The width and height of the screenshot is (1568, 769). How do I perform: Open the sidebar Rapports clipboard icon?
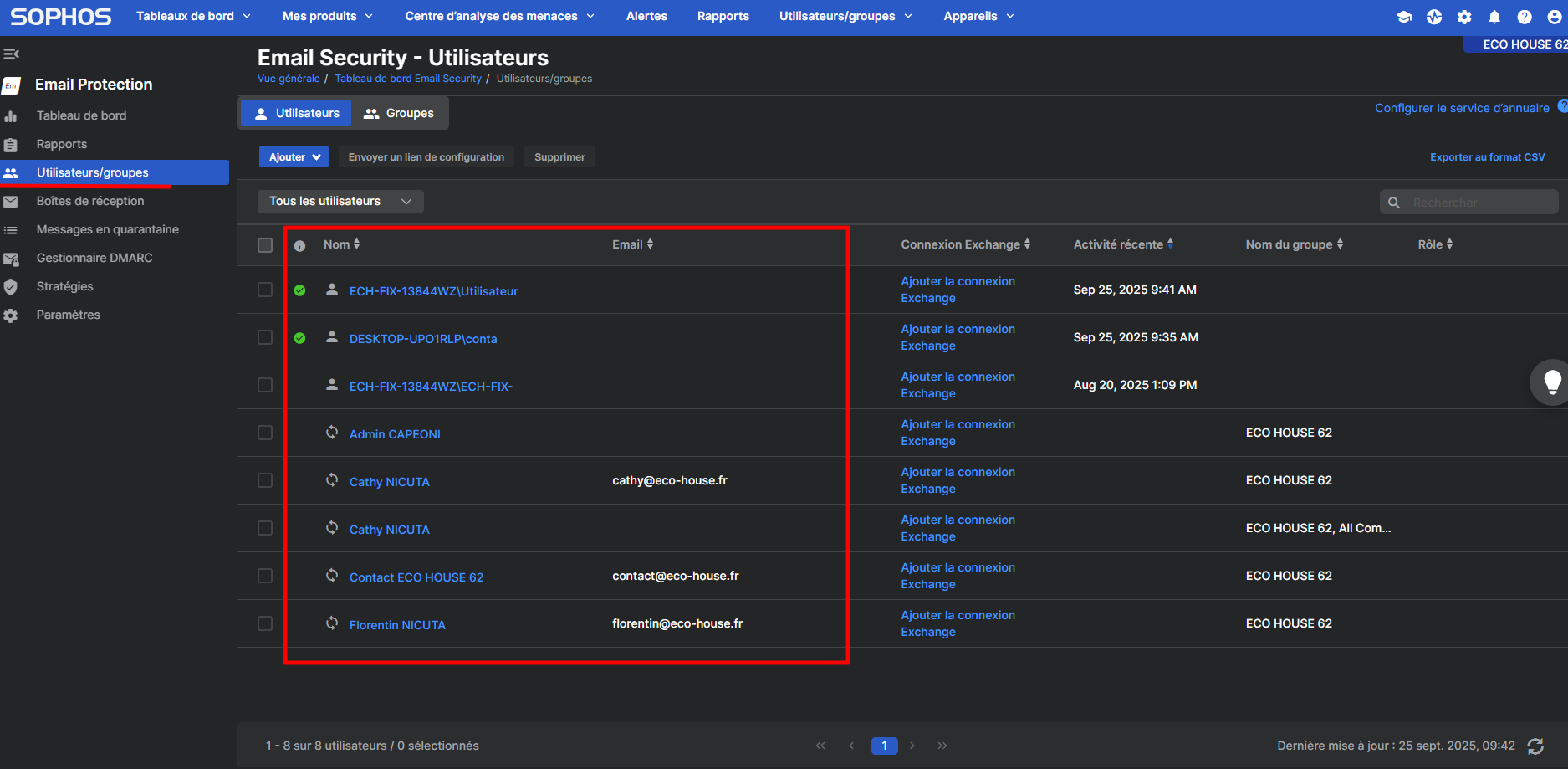[11, 145]
